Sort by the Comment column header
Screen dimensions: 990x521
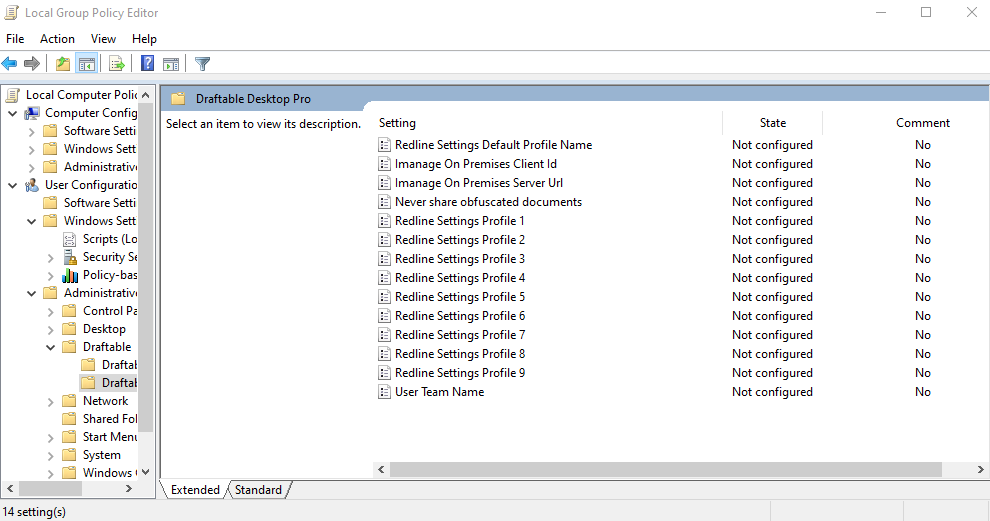tap(922, 123)
